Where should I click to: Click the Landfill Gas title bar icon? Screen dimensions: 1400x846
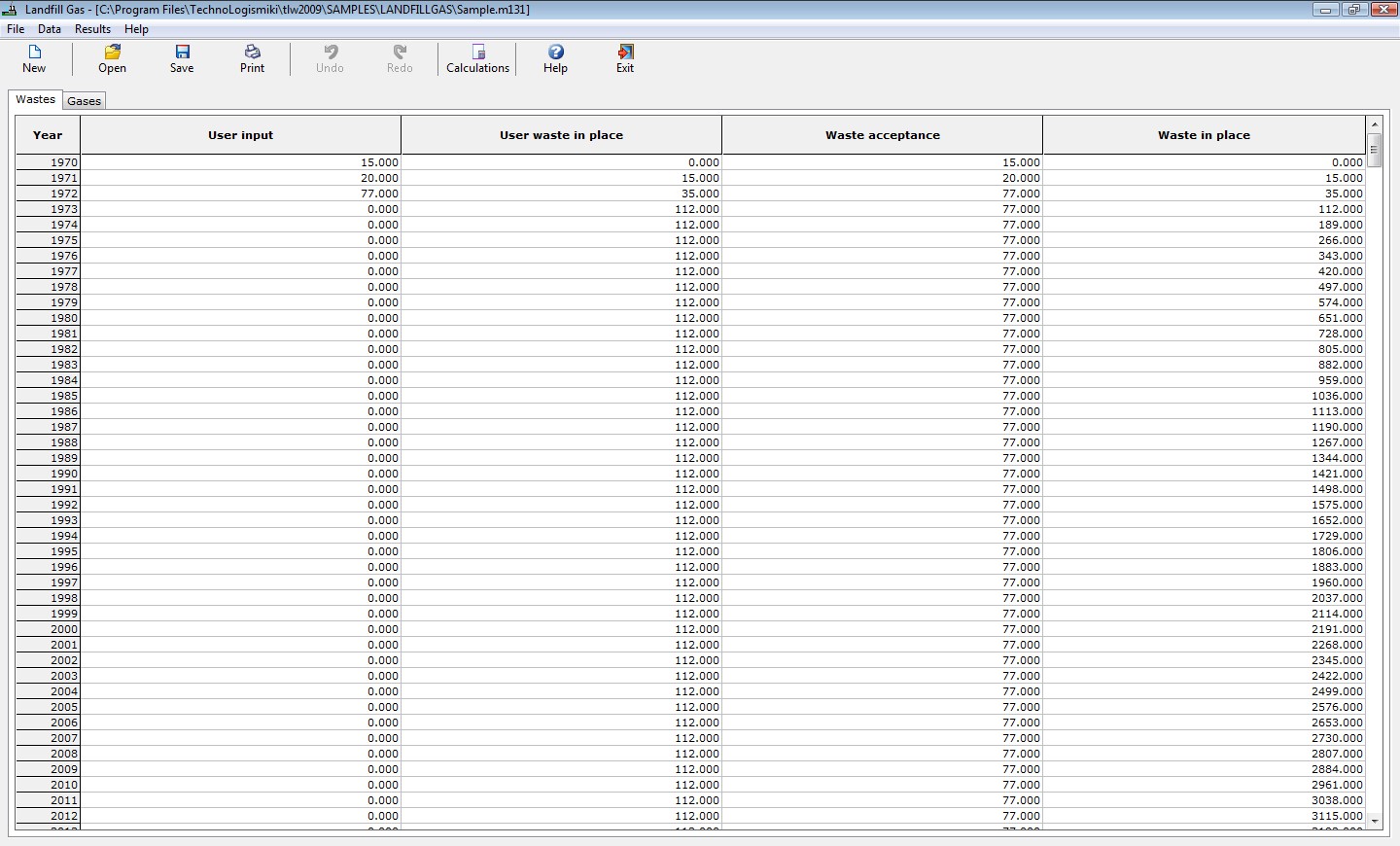(11, 10)
